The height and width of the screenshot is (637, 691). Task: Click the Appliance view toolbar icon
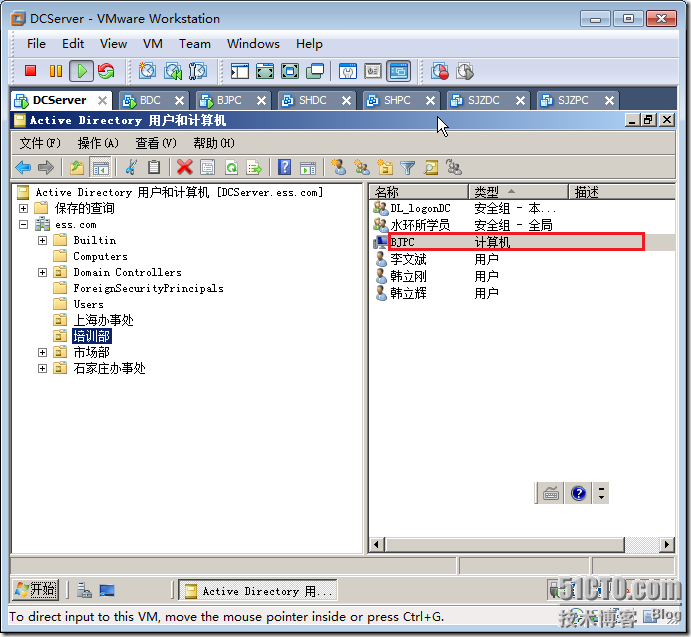point(373,71)
